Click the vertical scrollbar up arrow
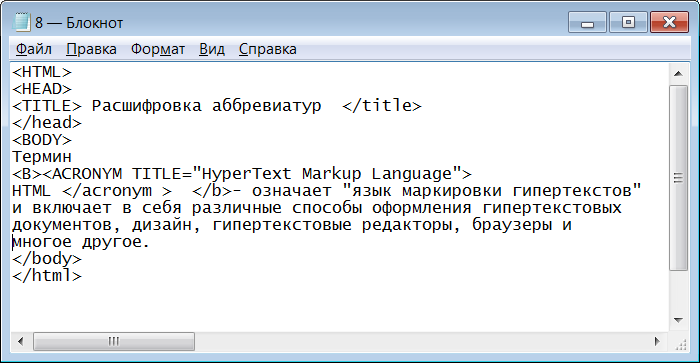This screenshot has height=363, width=700. (679, 74)
